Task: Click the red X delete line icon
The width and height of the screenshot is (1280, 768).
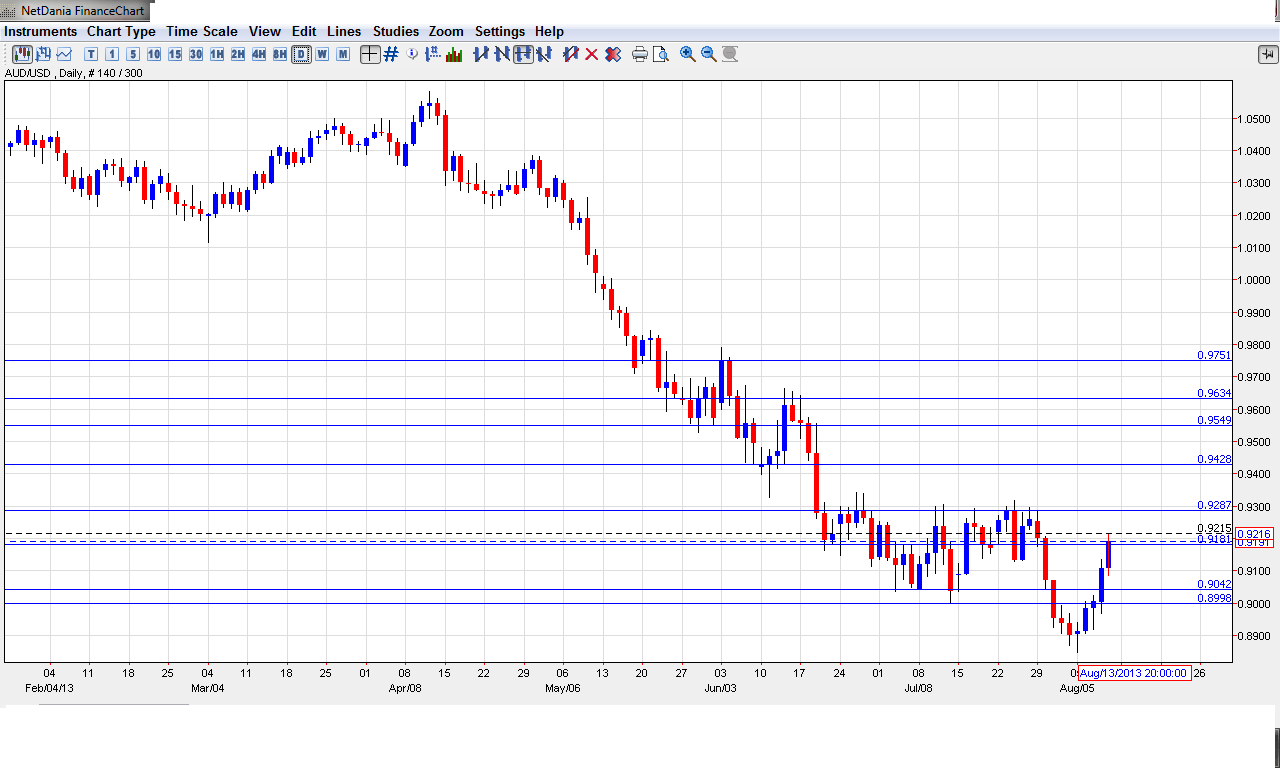Action: point(592,54)
